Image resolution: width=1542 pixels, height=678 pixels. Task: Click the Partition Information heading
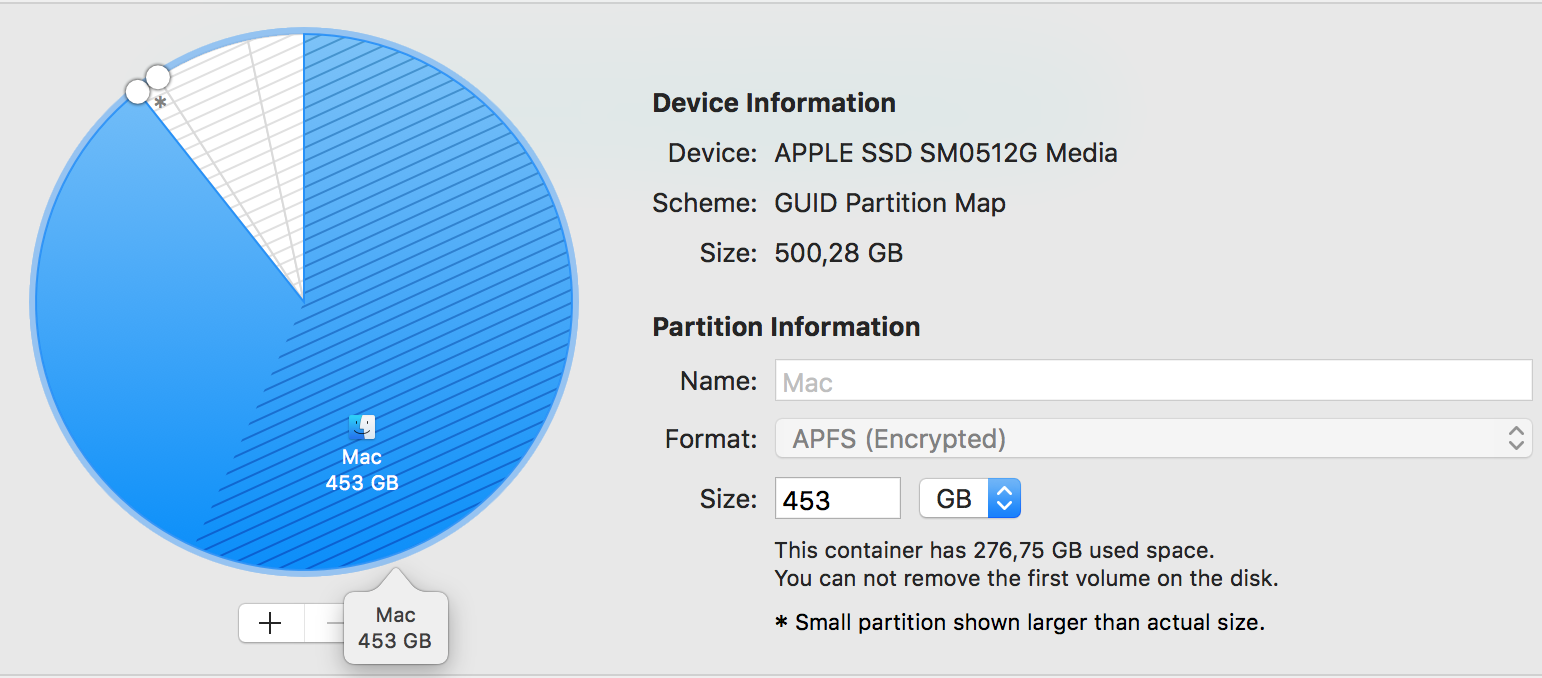click(786, 327)
